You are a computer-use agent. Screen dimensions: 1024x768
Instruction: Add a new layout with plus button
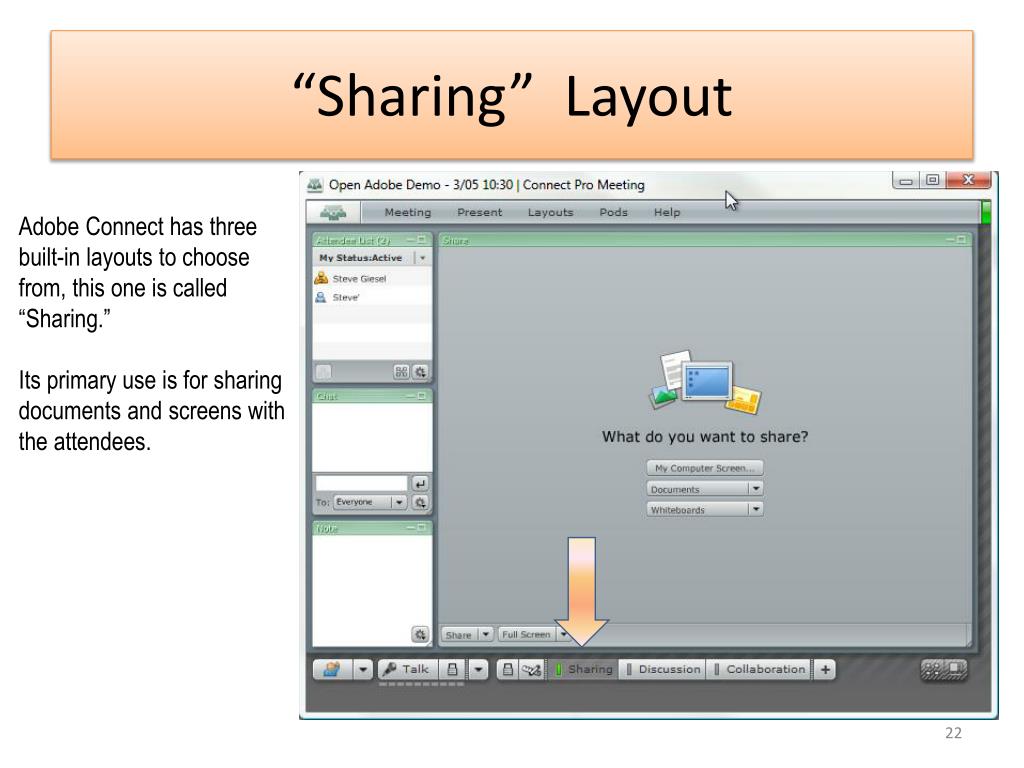[825, 669]
